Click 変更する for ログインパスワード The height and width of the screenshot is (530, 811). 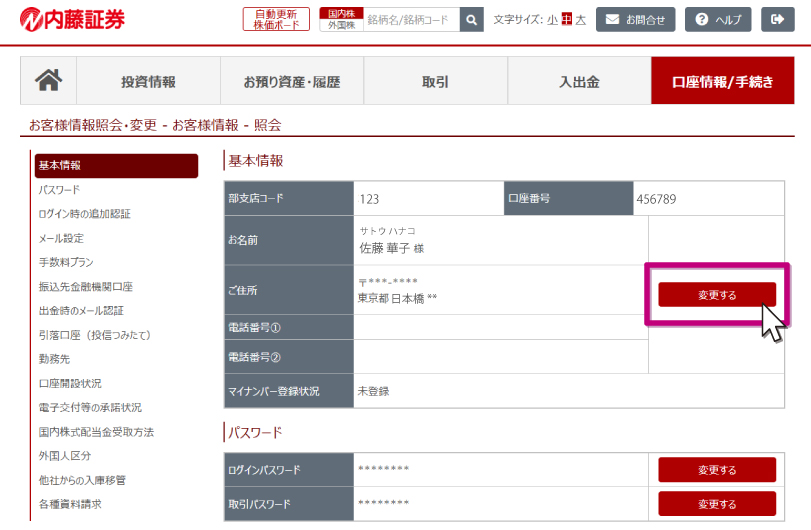pyautogui.click(x=716, y=470)
